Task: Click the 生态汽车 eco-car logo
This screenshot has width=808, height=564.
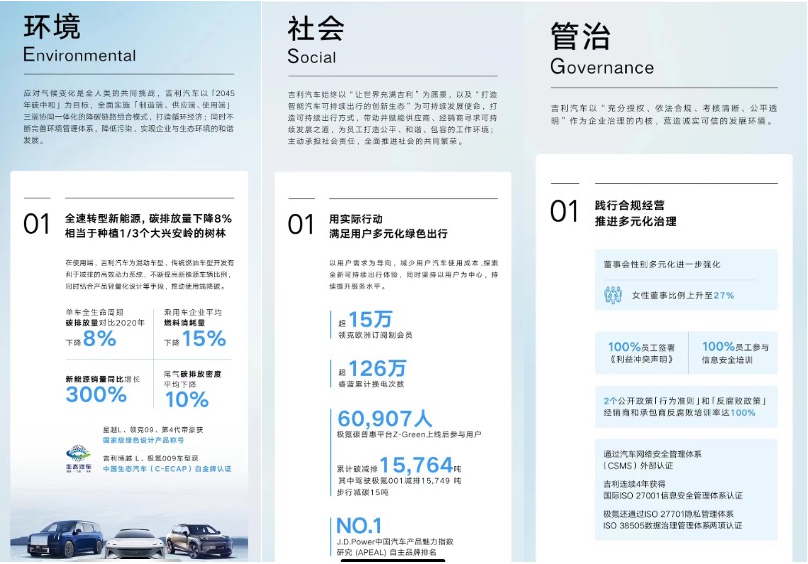Action: pyautogui.click(x=78, y=459)
